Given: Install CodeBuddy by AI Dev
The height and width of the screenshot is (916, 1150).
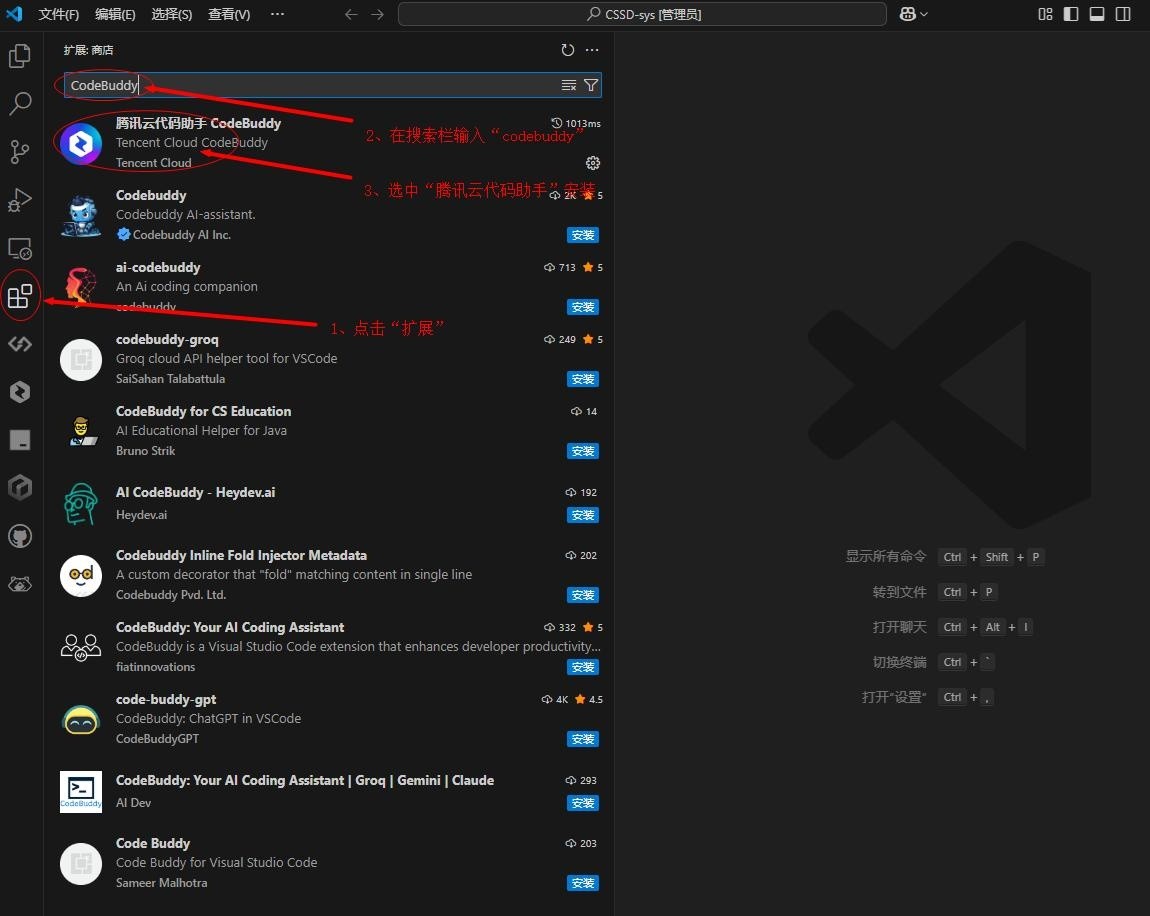Looking at the screenshot, I should (583, 803).
